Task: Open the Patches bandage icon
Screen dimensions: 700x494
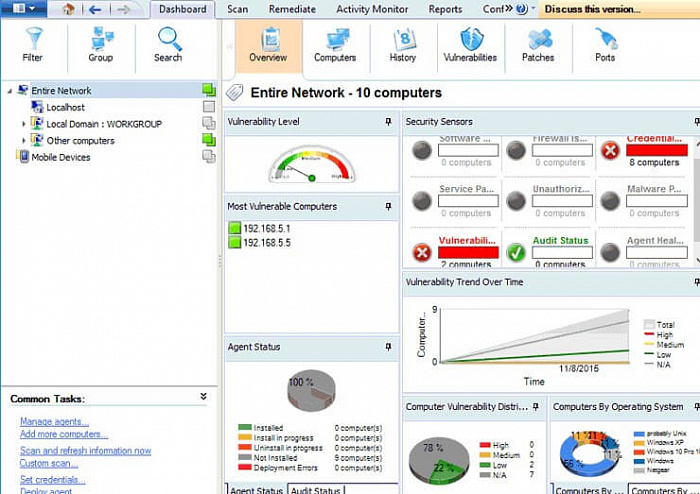Action: pos(538,43)
